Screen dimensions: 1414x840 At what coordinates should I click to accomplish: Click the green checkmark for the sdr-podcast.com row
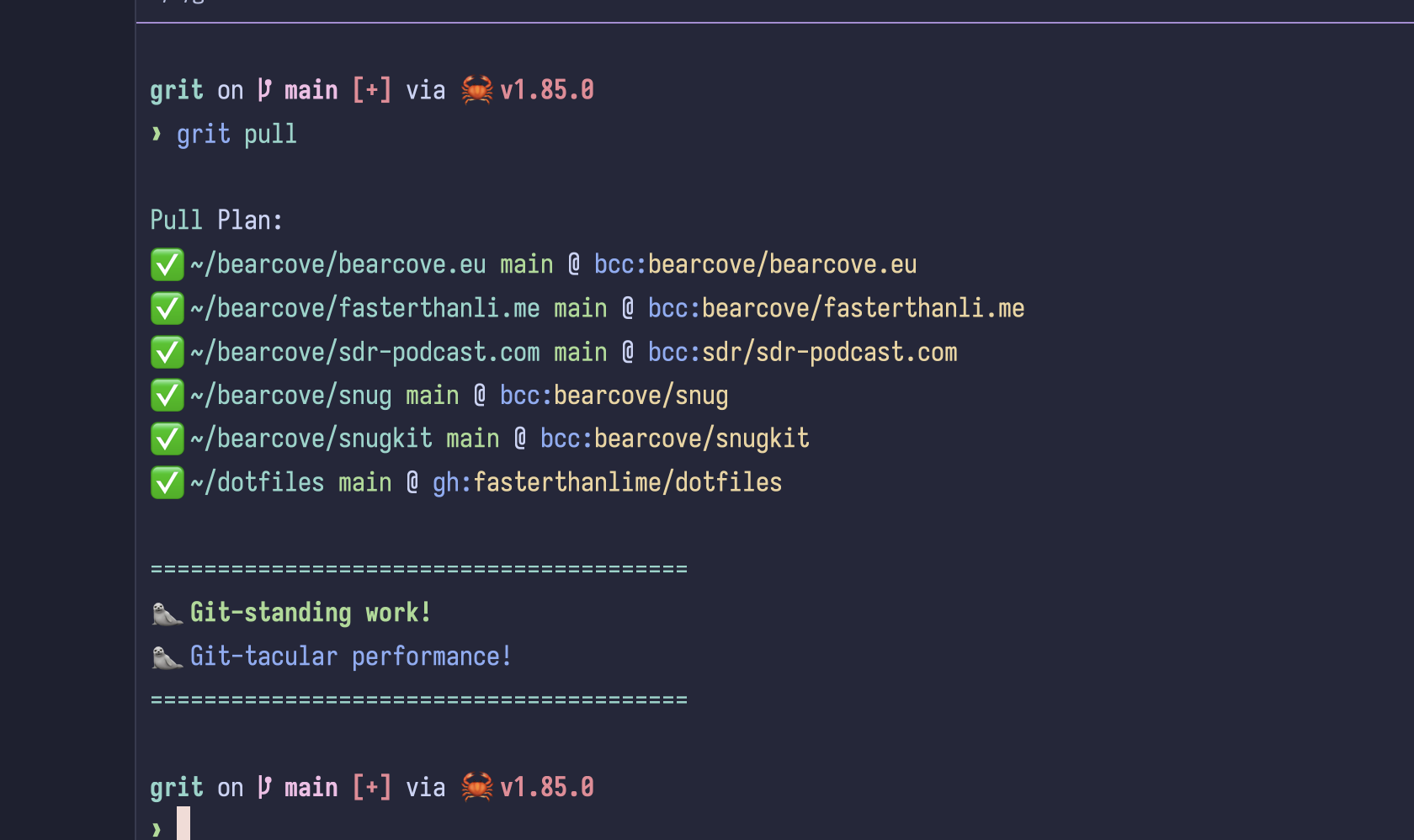167,352
